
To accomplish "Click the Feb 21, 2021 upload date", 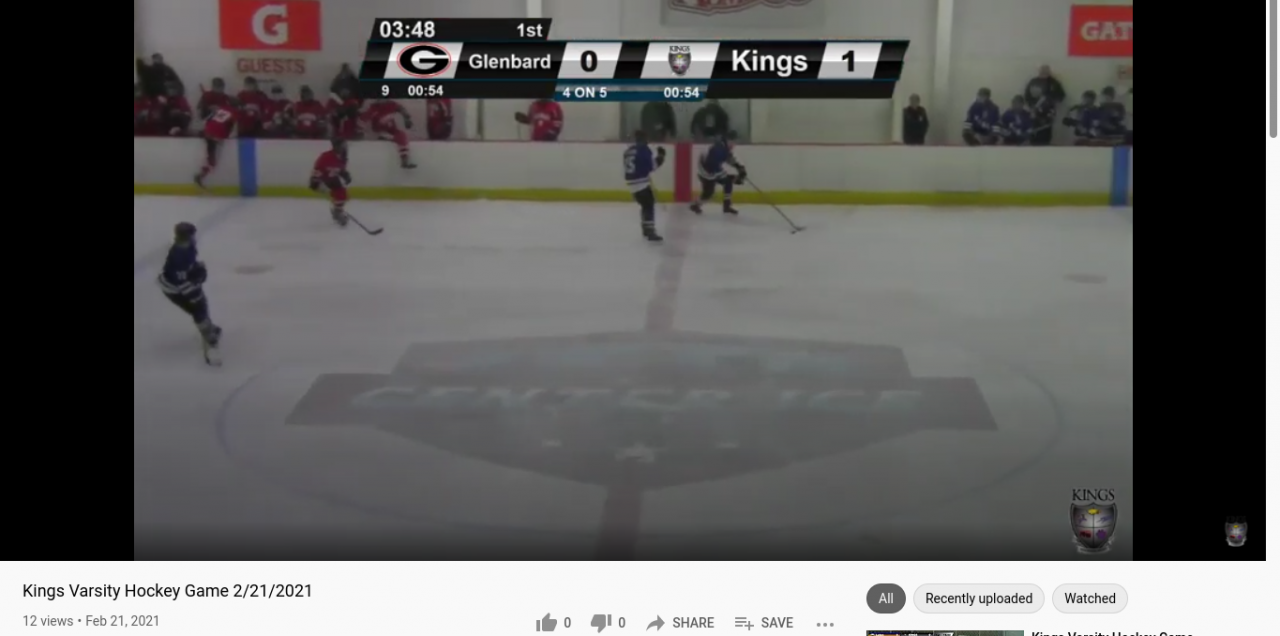I will click(x=122, y=621).
